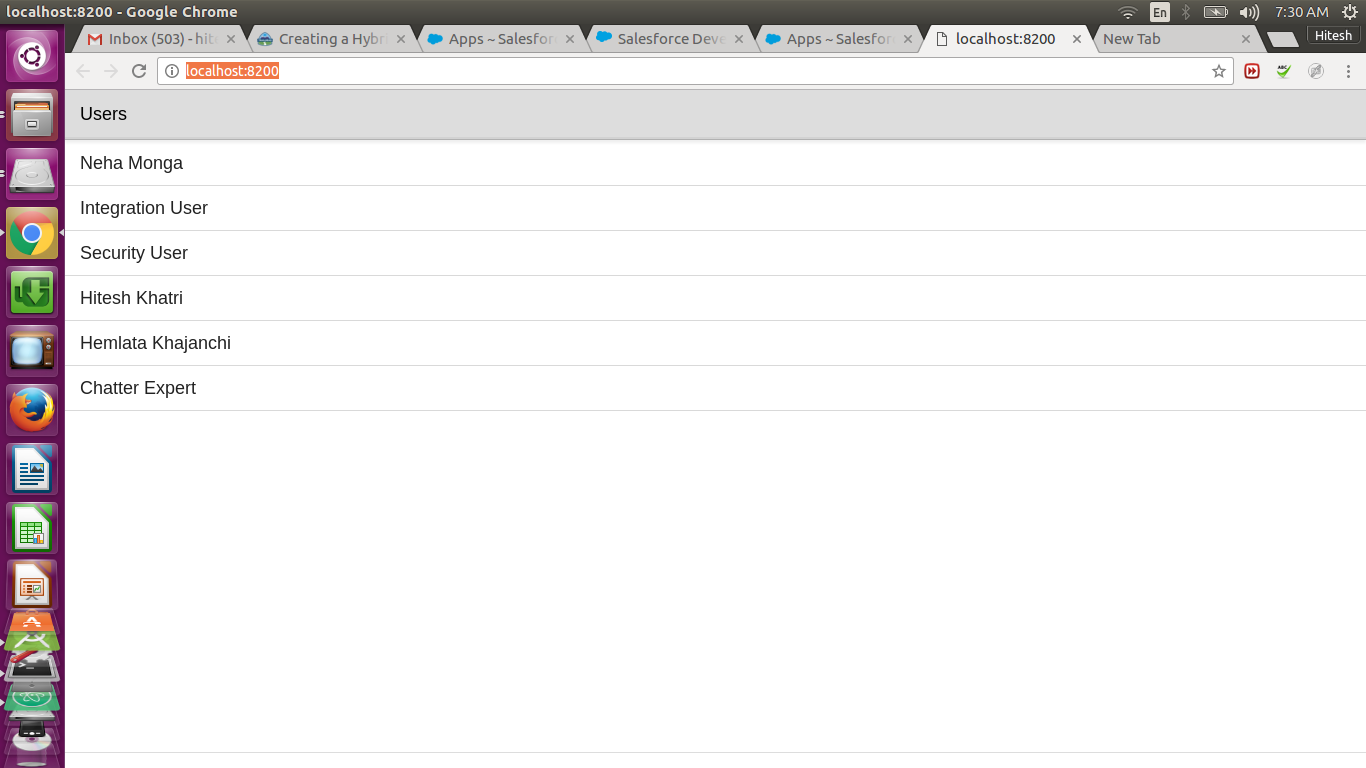Open the Hitesh profile button
The image size is (1366, 768).
click(1333, 35)
